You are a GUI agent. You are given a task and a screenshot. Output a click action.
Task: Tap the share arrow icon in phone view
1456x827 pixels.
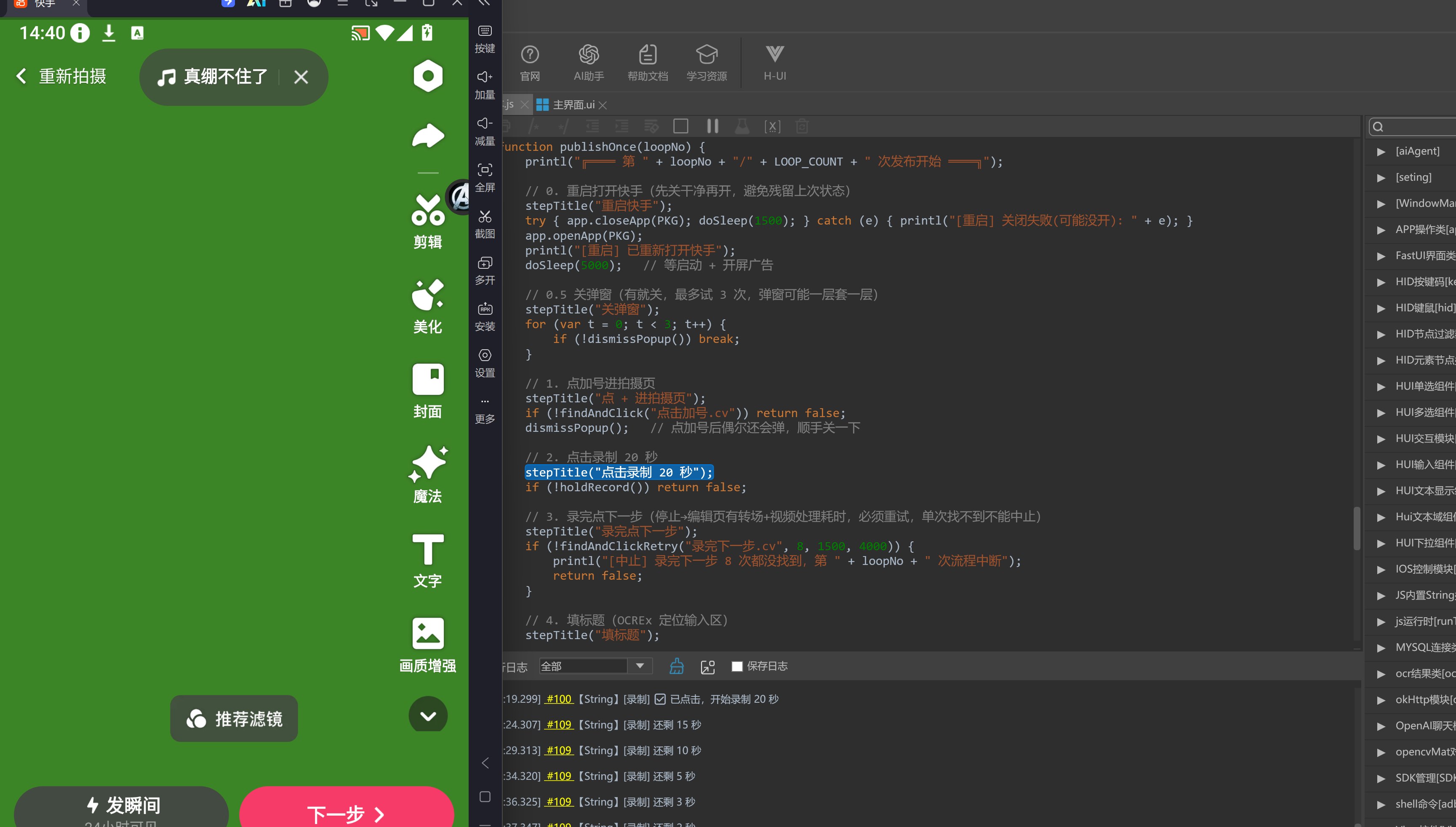click(x=427, y=136)
